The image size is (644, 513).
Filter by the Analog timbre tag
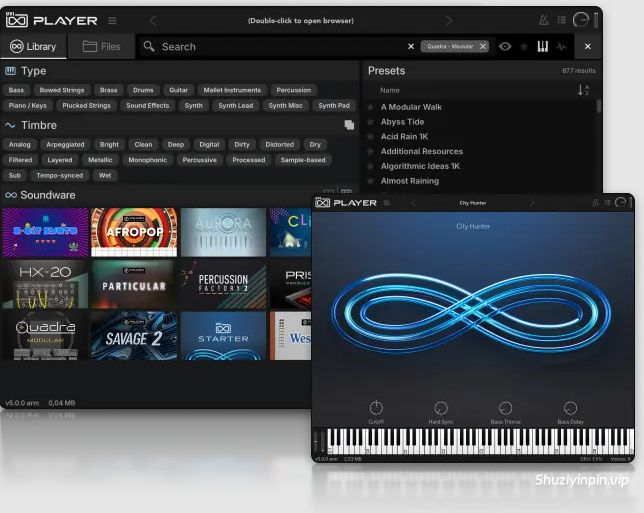[x=20, y=145]
